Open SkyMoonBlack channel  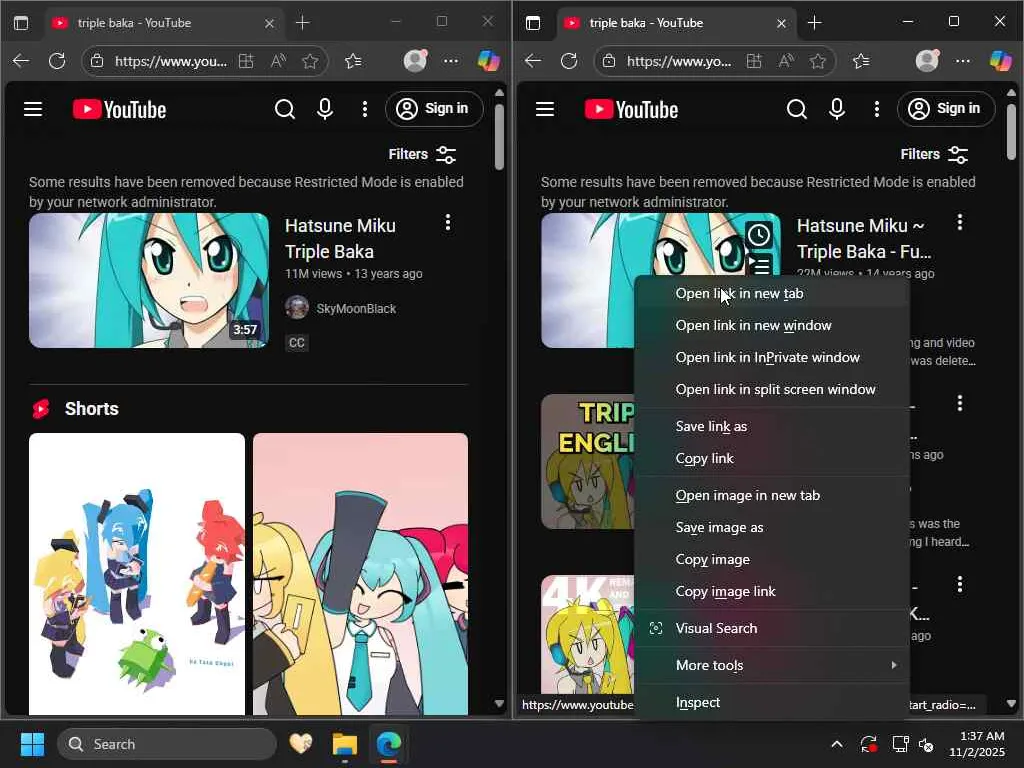tap(356, 309)
